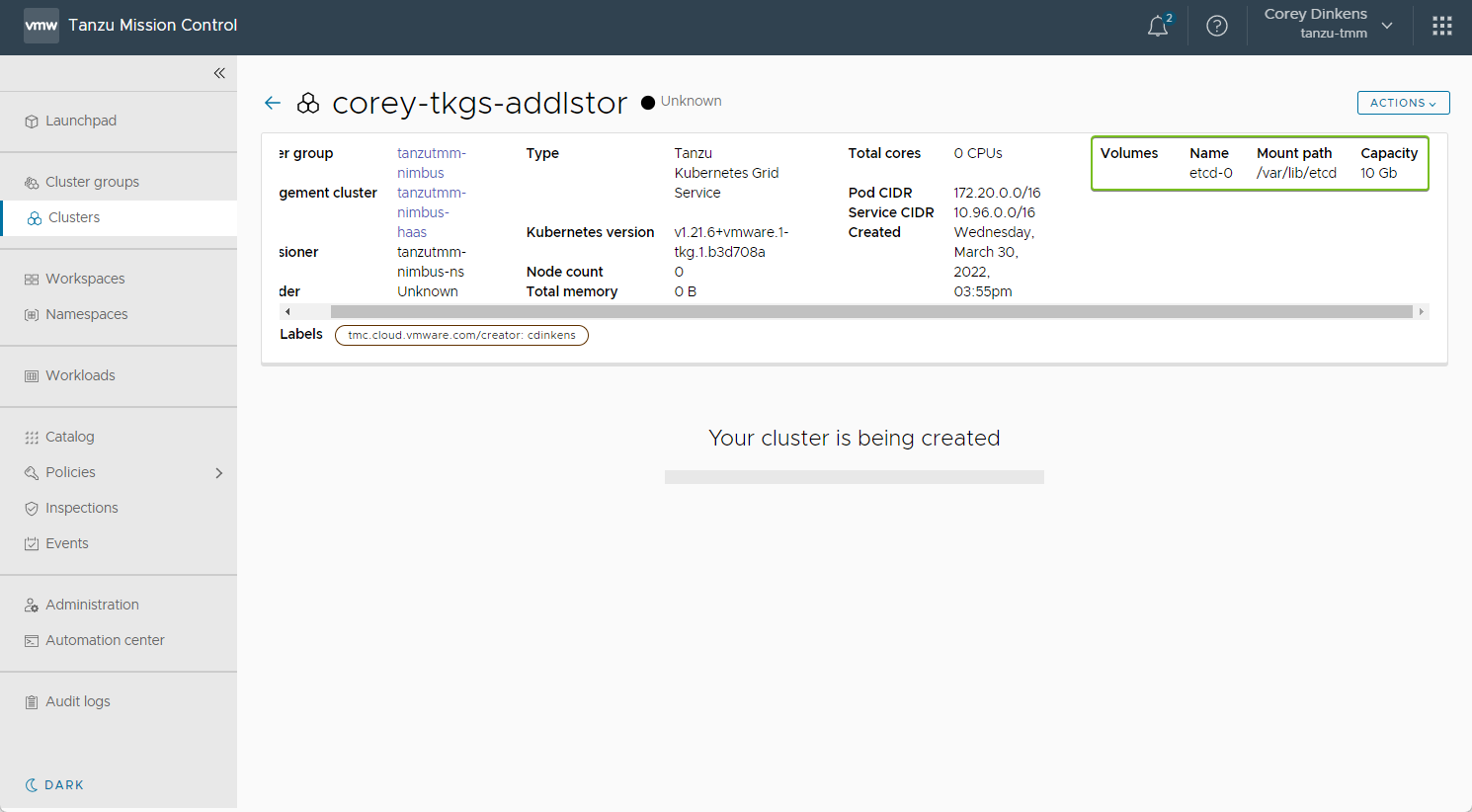Open Catalog in the sidebar
Image resolution: width=1472 pixels, height=812 pixels.
point(70,437)
